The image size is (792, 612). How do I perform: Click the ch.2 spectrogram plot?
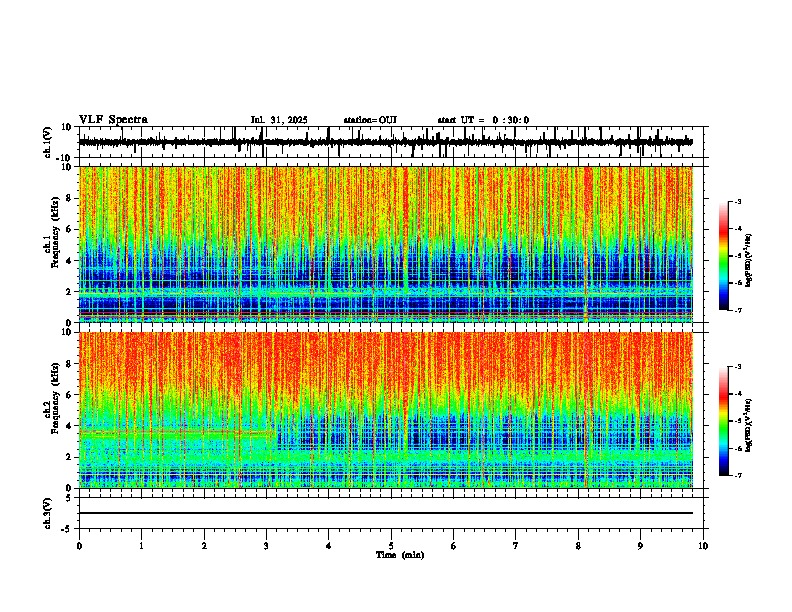386,410
